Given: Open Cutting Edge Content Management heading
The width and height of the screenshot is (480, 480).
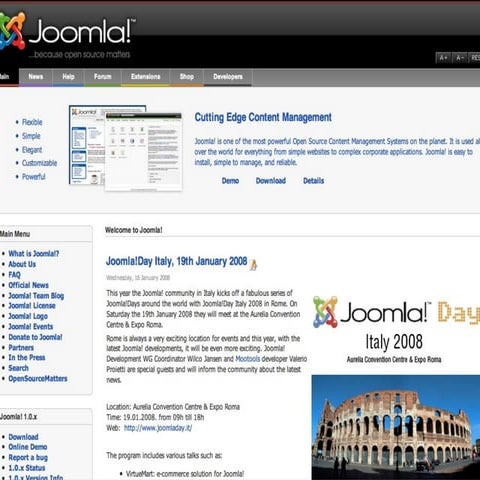Looking at the screenshot, I should point(263,117).
